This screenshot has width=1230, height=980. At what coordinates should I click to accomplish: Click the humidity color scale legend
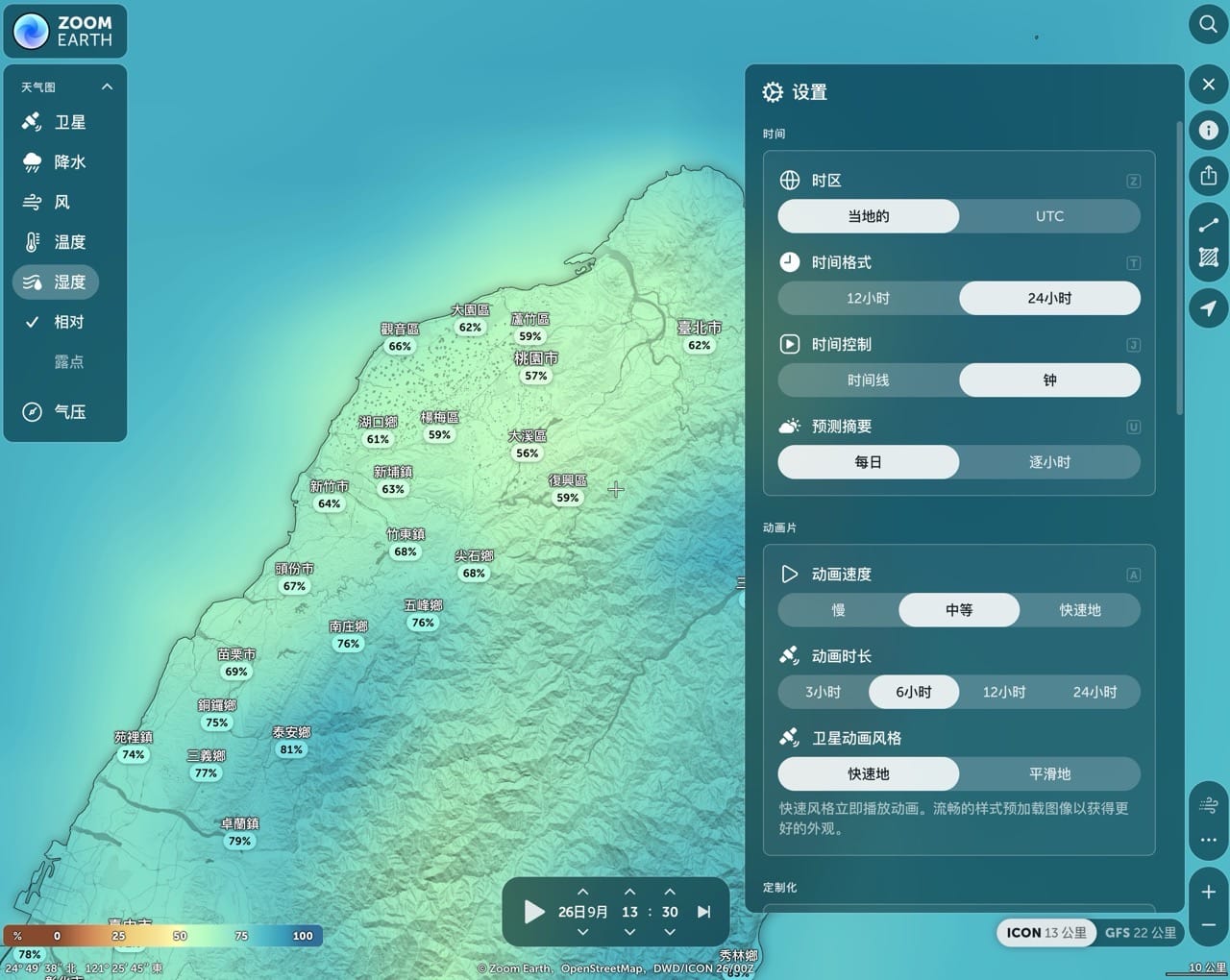pyautogui.click(x=163, y=936)
